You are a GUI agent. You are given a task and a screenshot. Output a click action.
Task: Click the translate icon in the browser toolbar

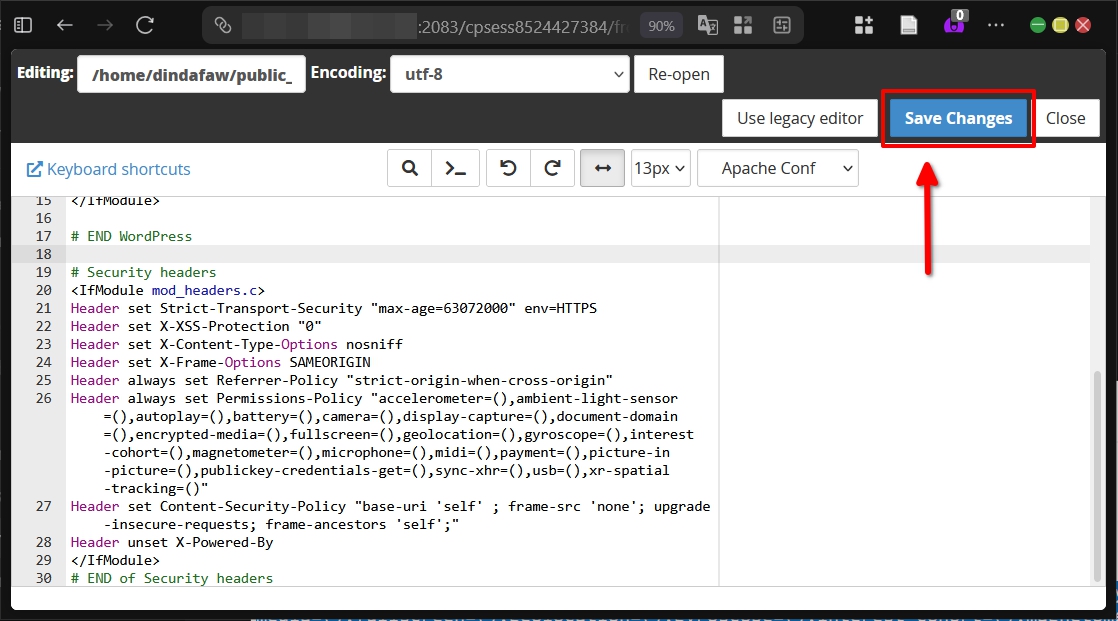tap(707, 25)
